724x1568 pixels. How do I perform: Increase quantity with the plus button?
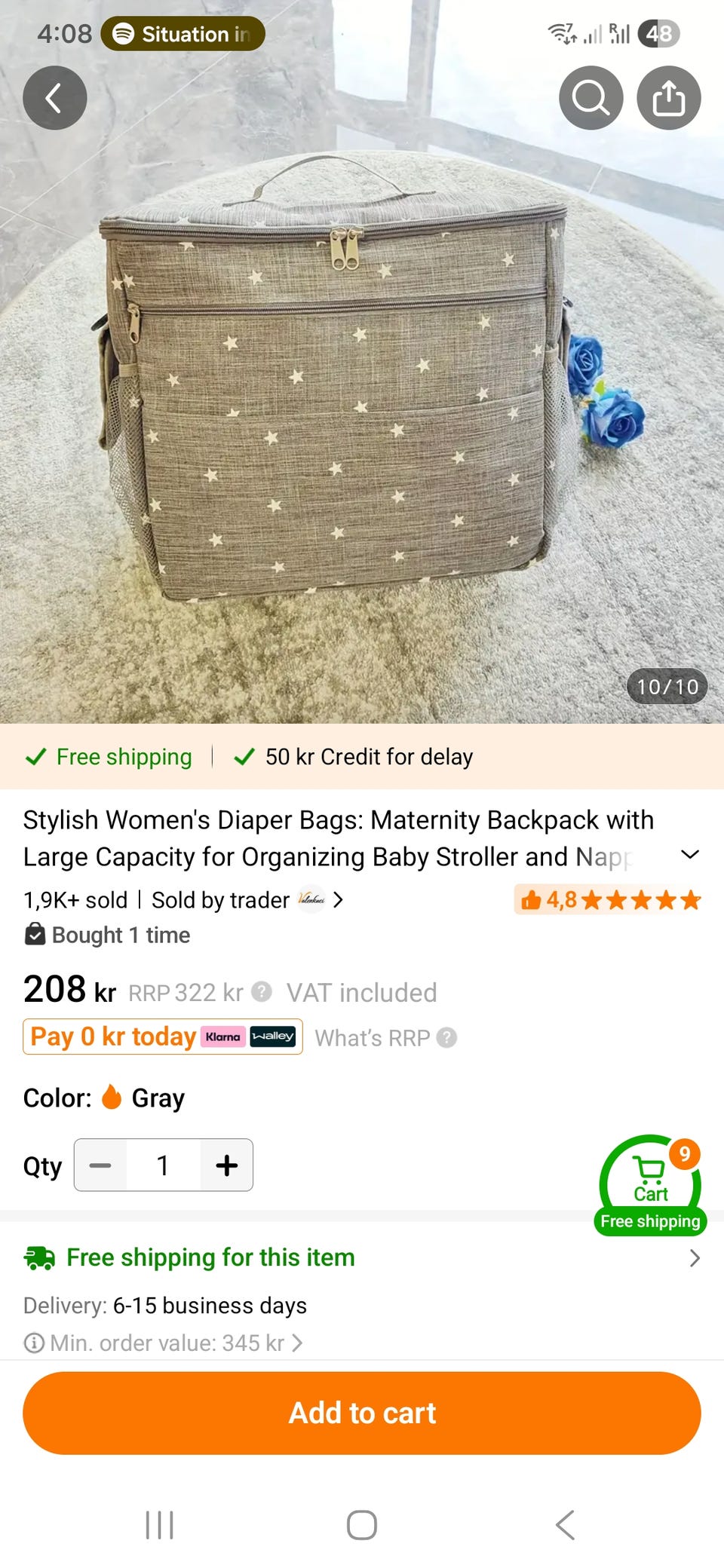tap(226, 1165)
